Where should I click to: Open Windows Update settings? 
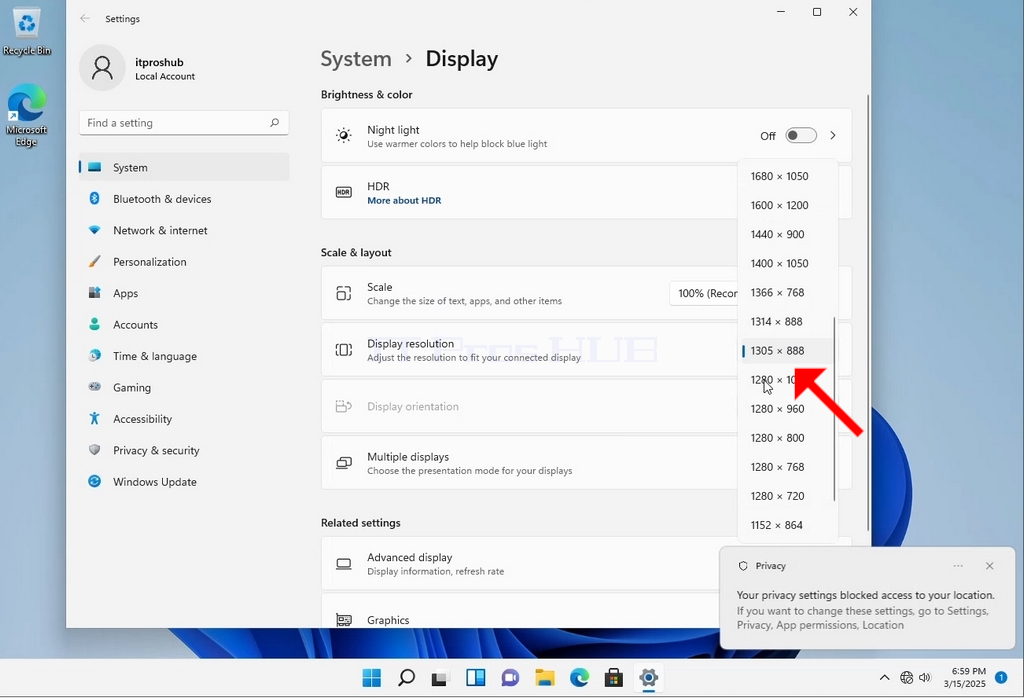pyautogui.click(x=184, y=481)
